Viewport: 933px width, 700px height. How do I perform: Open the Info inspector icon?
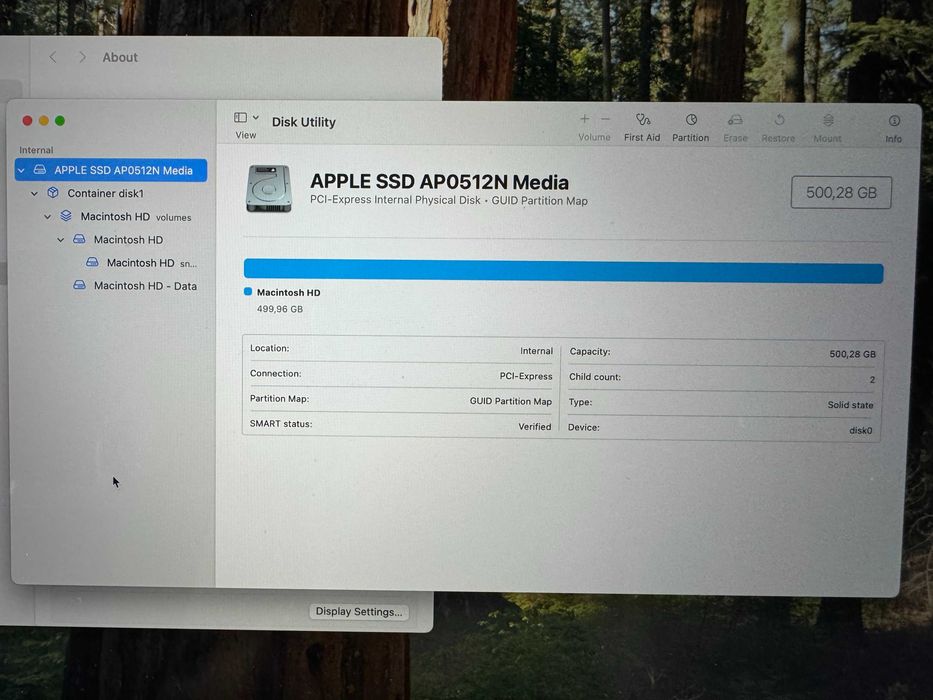point(894,121)
